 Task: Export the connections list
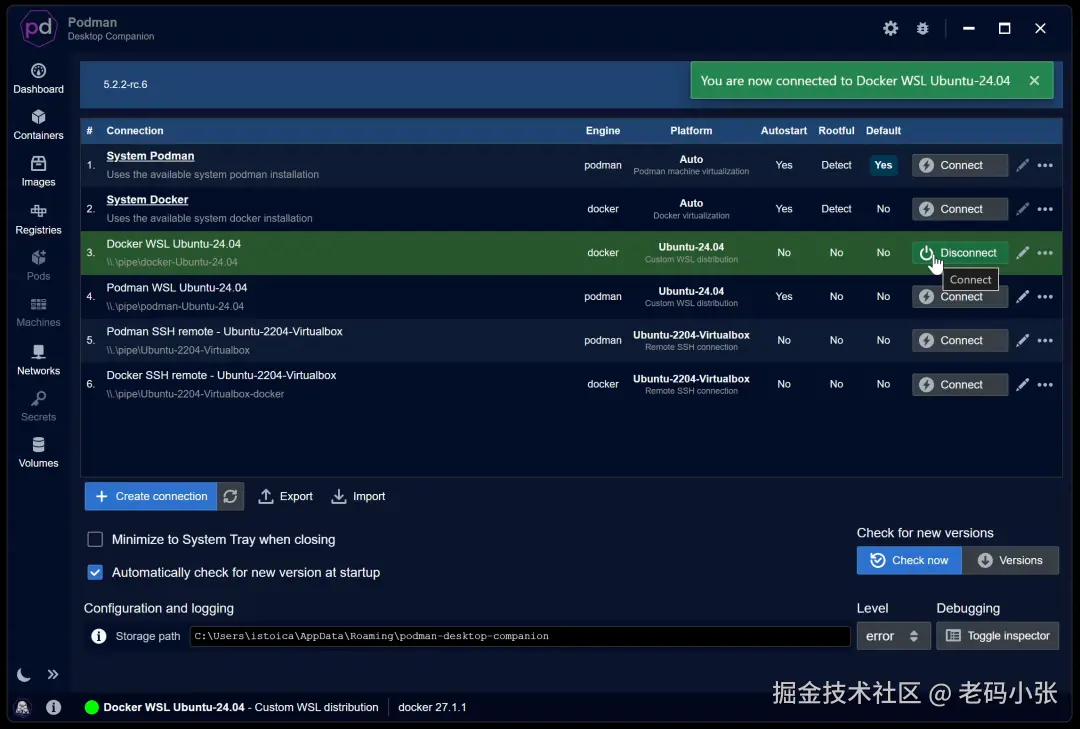pyautogui.click(x=285, y=496)
